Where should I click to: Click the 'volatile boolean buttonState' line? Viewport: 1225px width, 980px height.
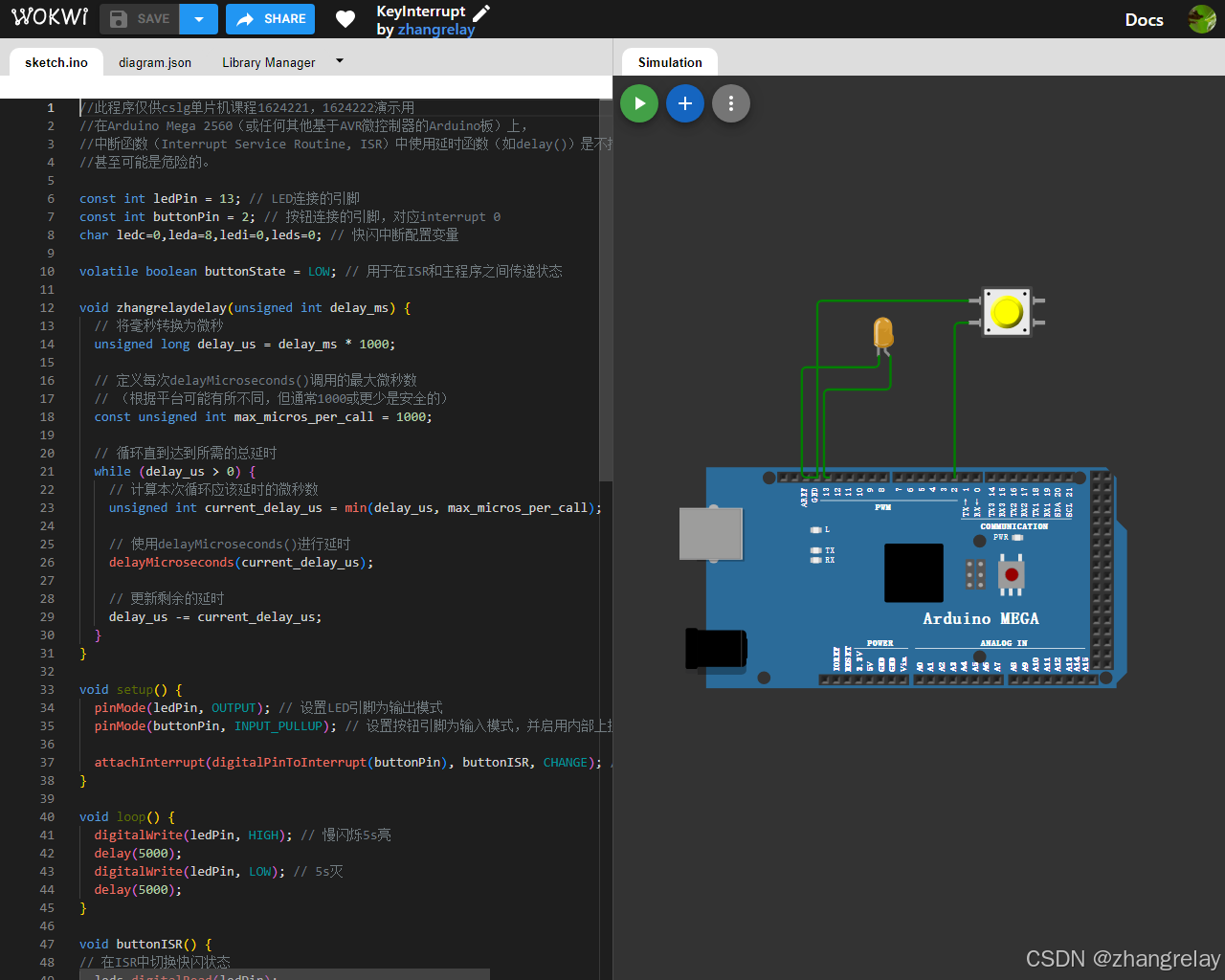point(321,271)
